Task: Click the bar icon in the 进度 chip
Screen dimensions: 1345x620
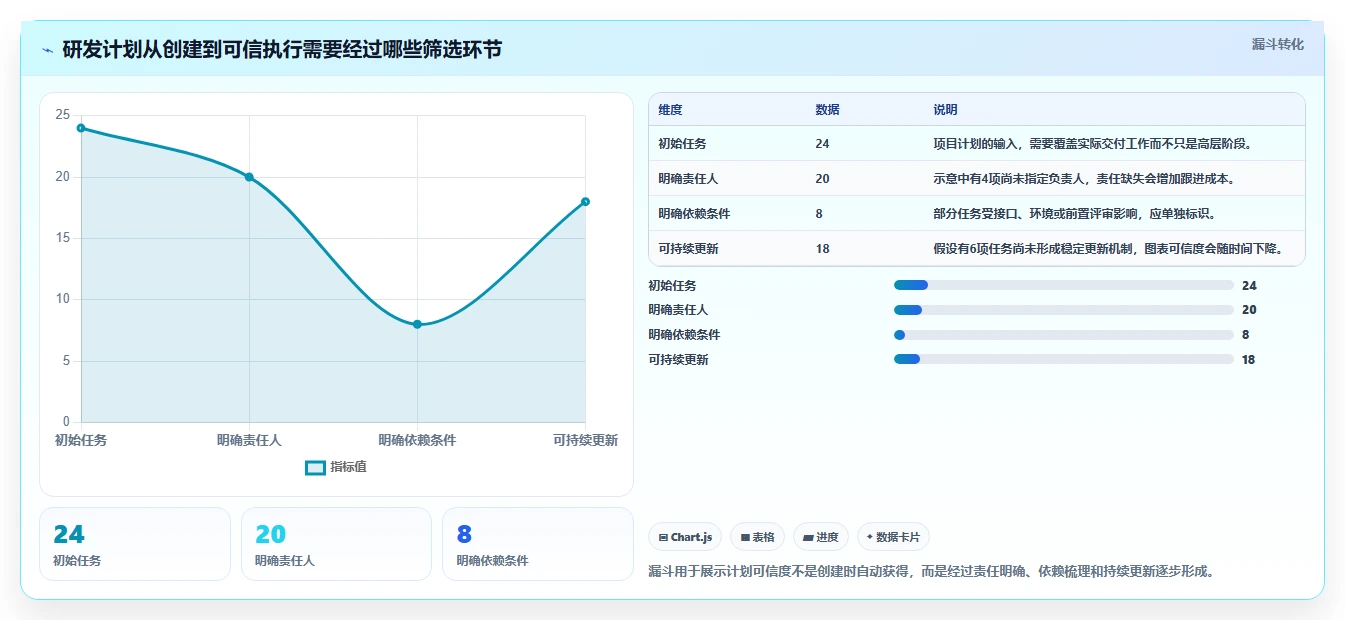Action: [808, 537]
